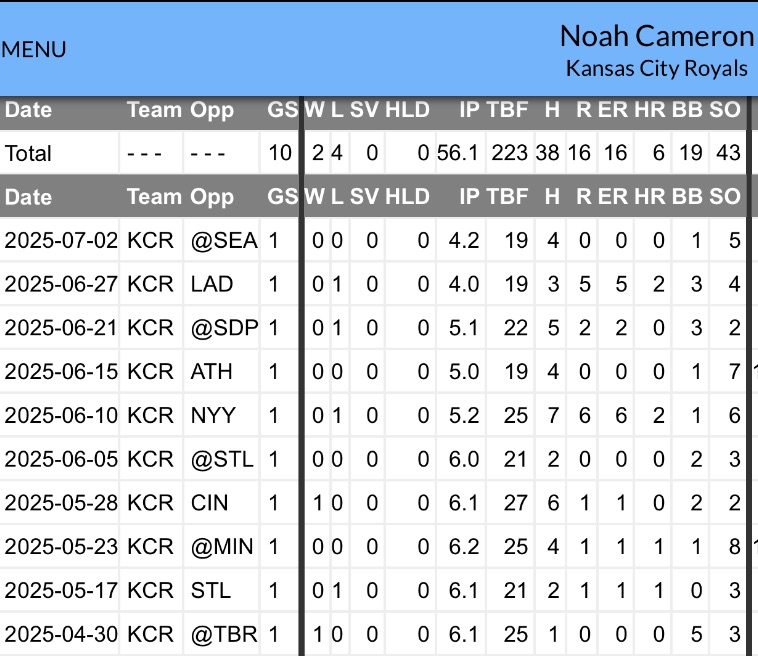The image size is (758, 666).
Task: Select the NYY opponent cell
Action: coord(212,415)
